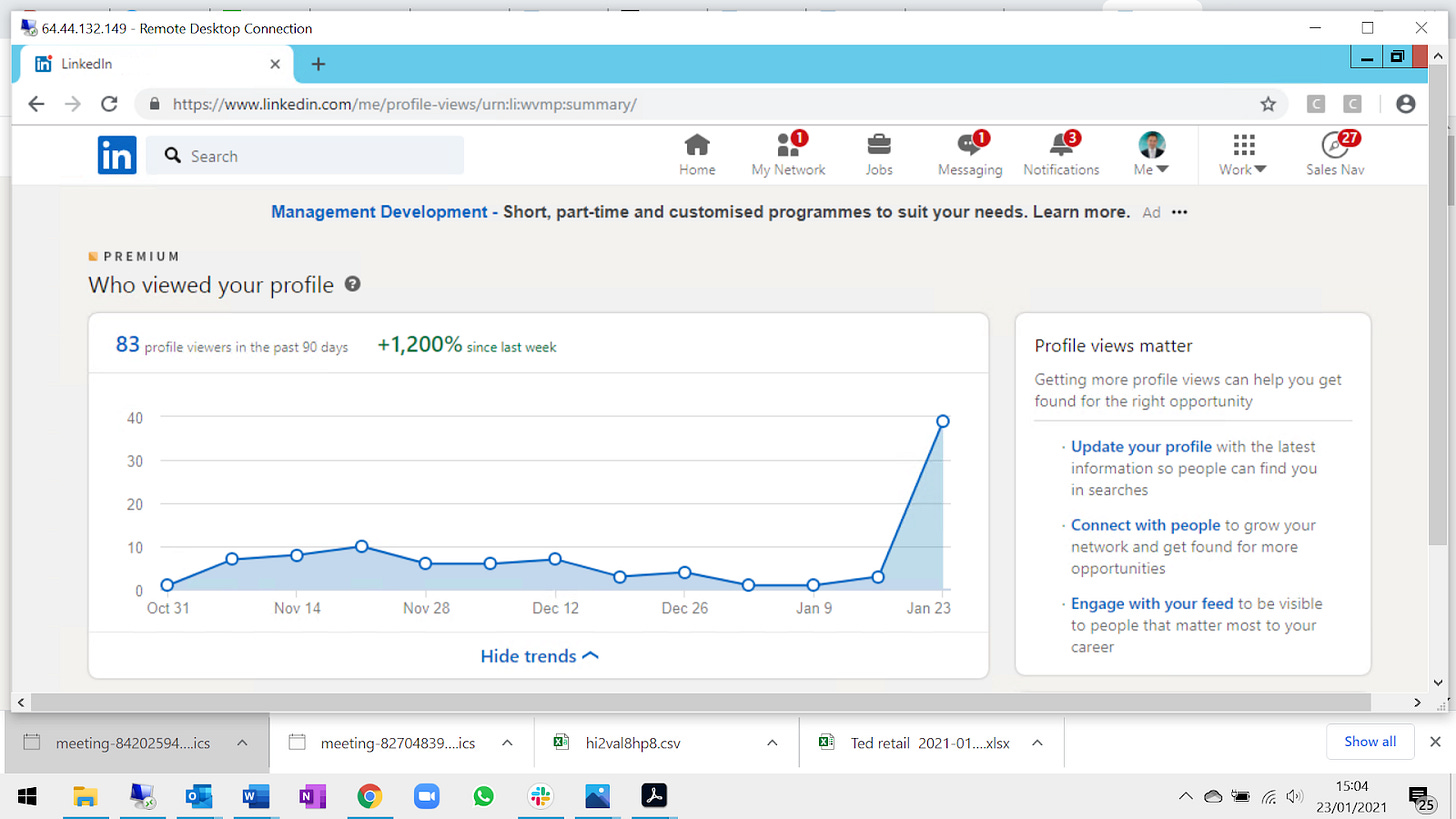Go forward in browser history
Image resolution: width=1456 pixels, height=819 pixels.
click(72, 104)
